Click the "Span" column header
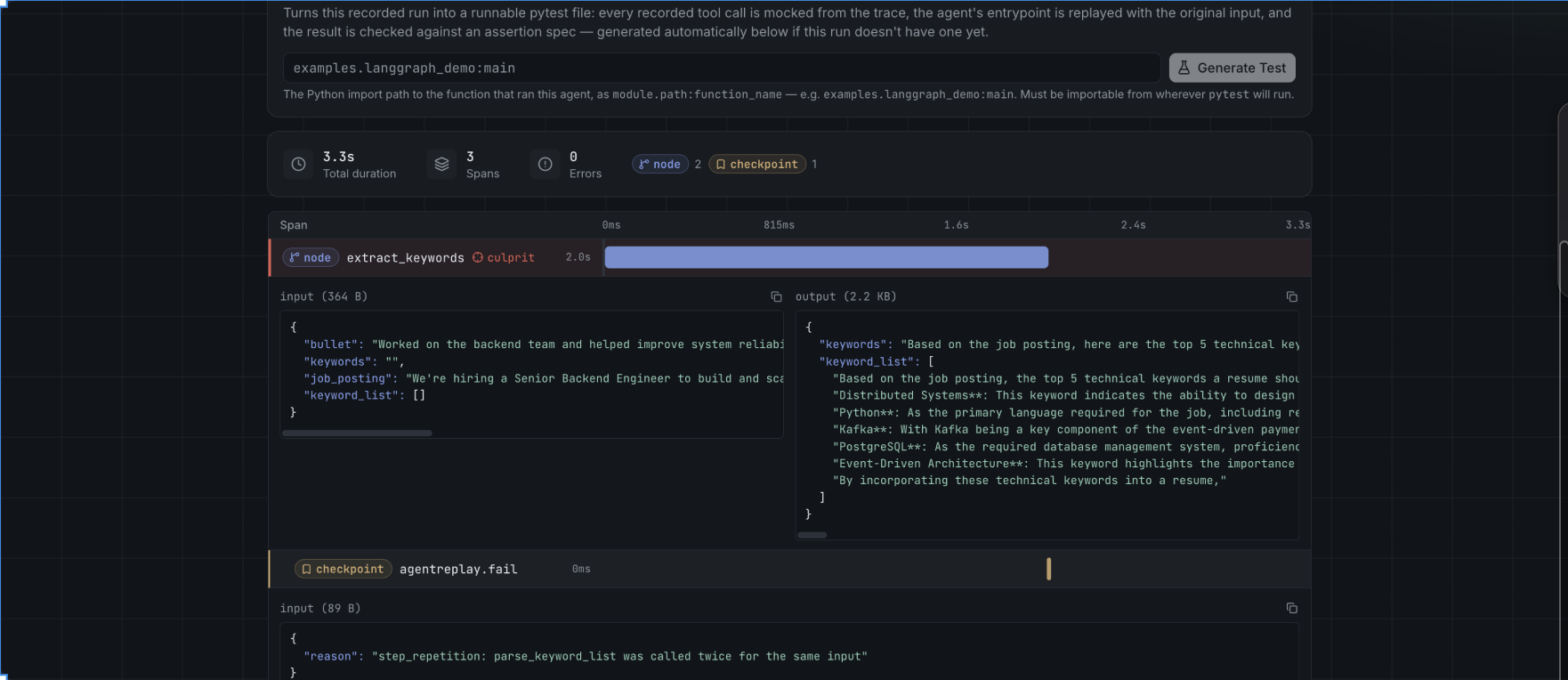 tap(294, 225)
